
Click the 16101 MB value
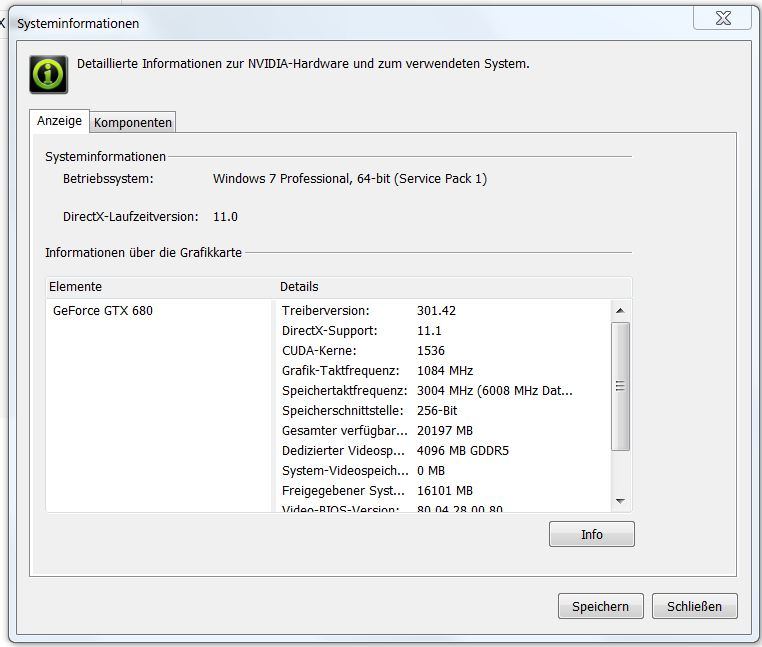[445, 490]
